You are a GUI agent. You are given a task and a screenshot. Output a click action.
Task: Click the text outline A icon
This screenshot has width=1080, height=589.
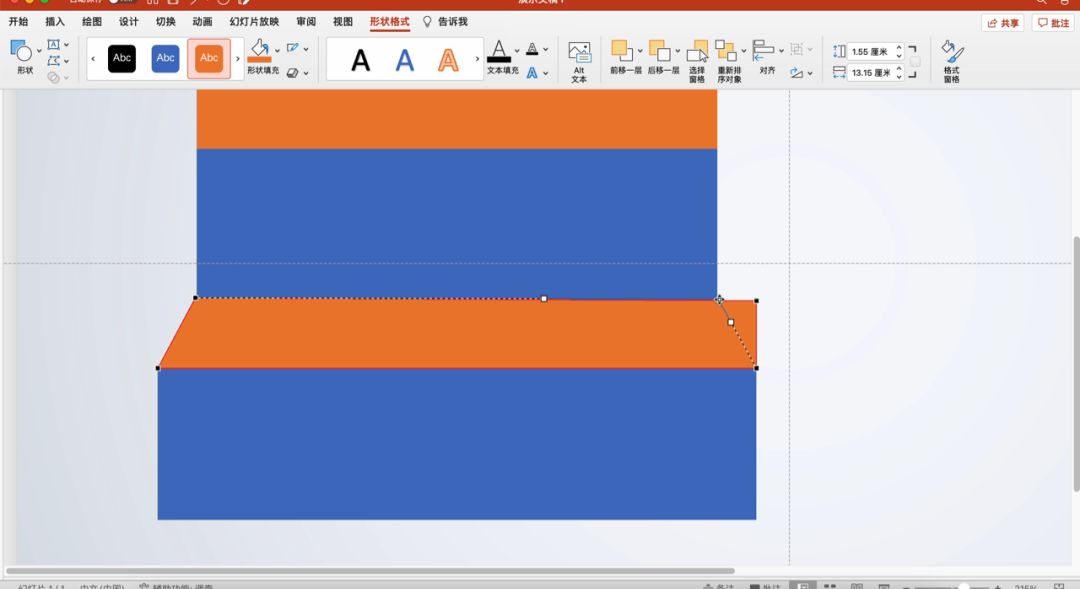[x=532, y=49]
